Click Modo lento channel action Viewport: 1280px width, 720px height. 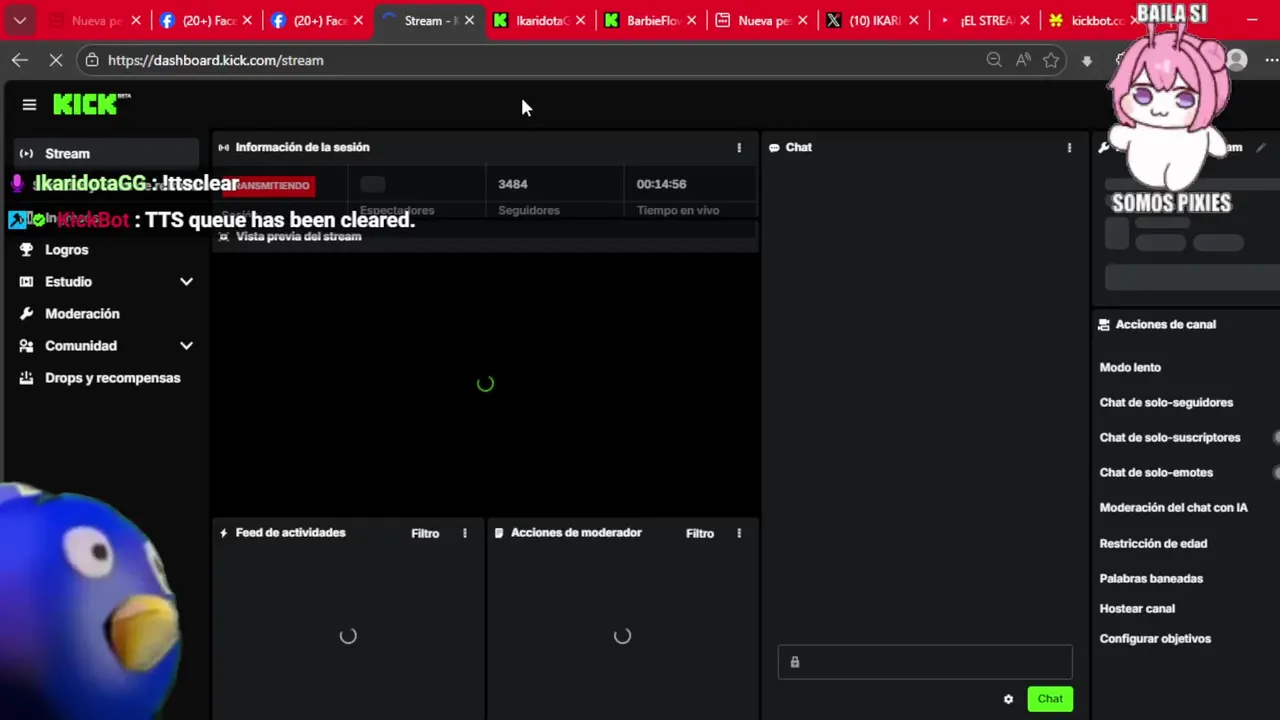pyautogui.click(x=1130, y=367)
